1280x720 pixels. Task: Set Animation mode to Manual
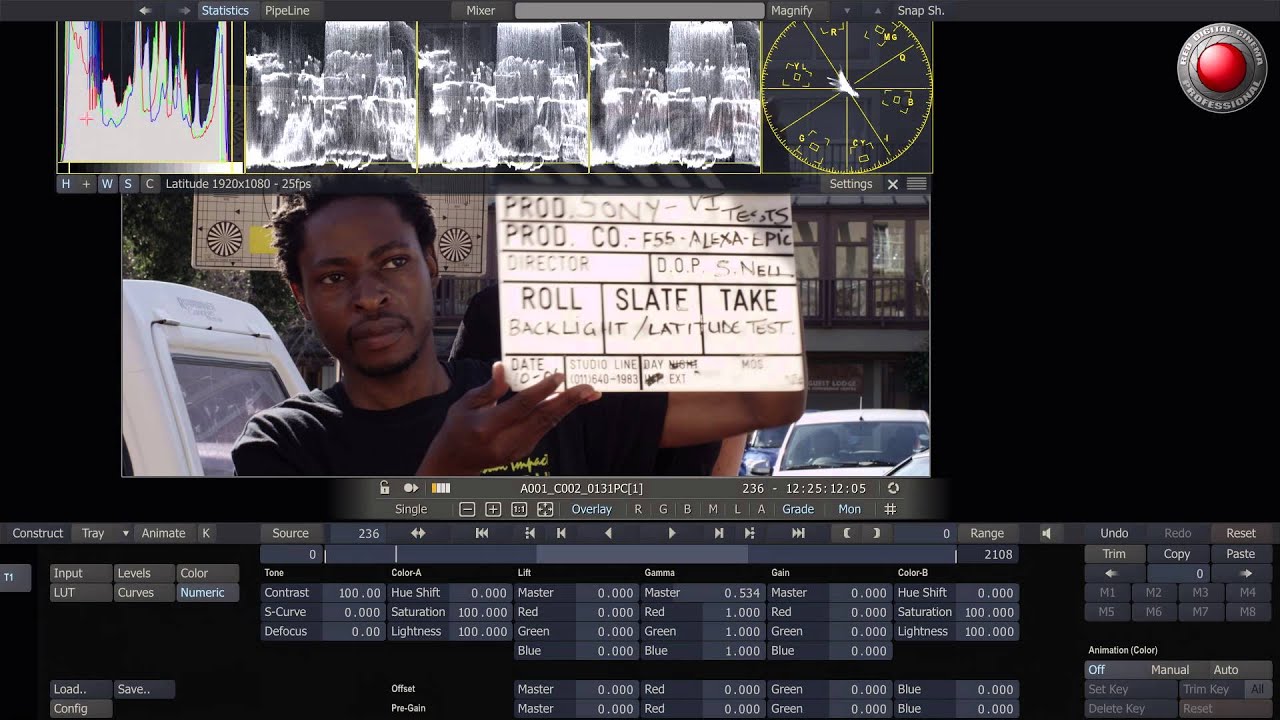(x=1170, y=670)
